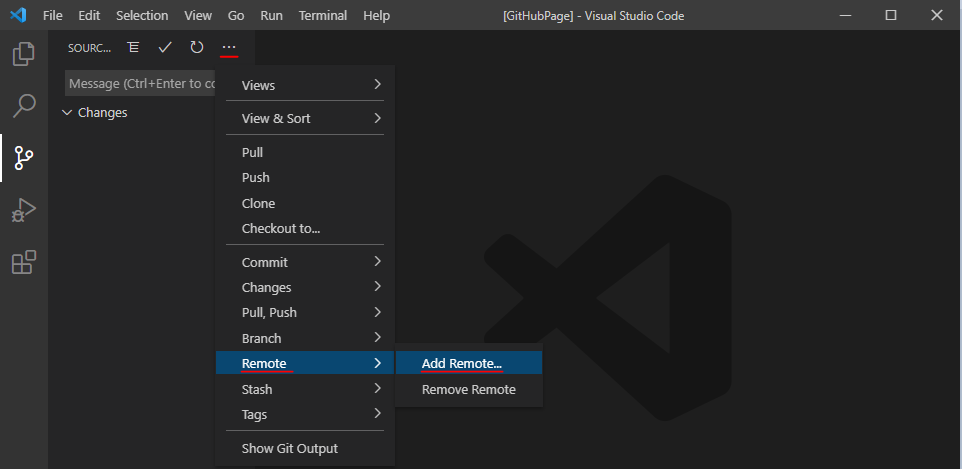Expand the View & Sort submenu
The image size is (962, 469).
[305, 118]
